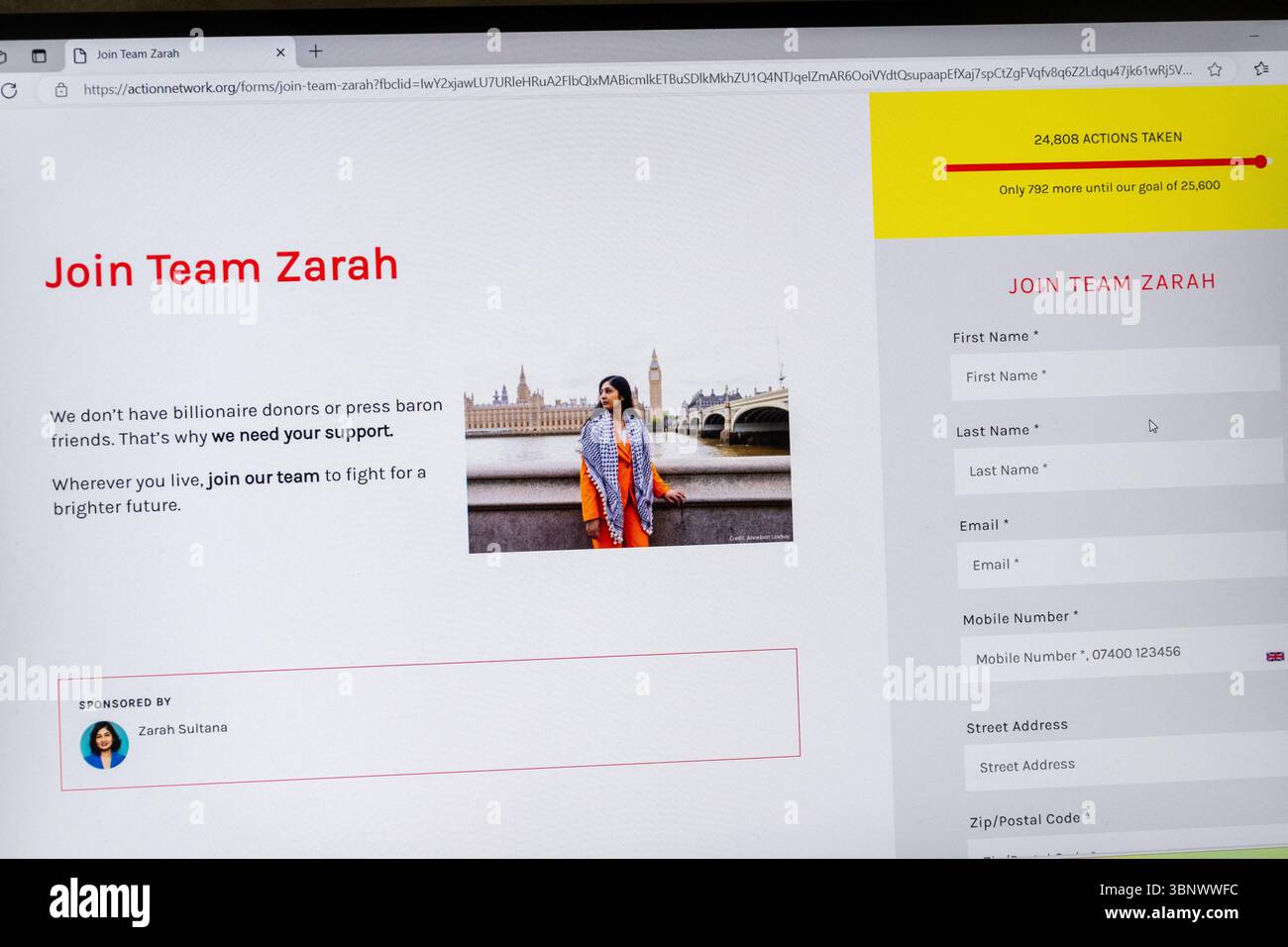Viewport: 1288px width, 947px height.
Task: Click the Email input field
Action: pos(1123,562)
